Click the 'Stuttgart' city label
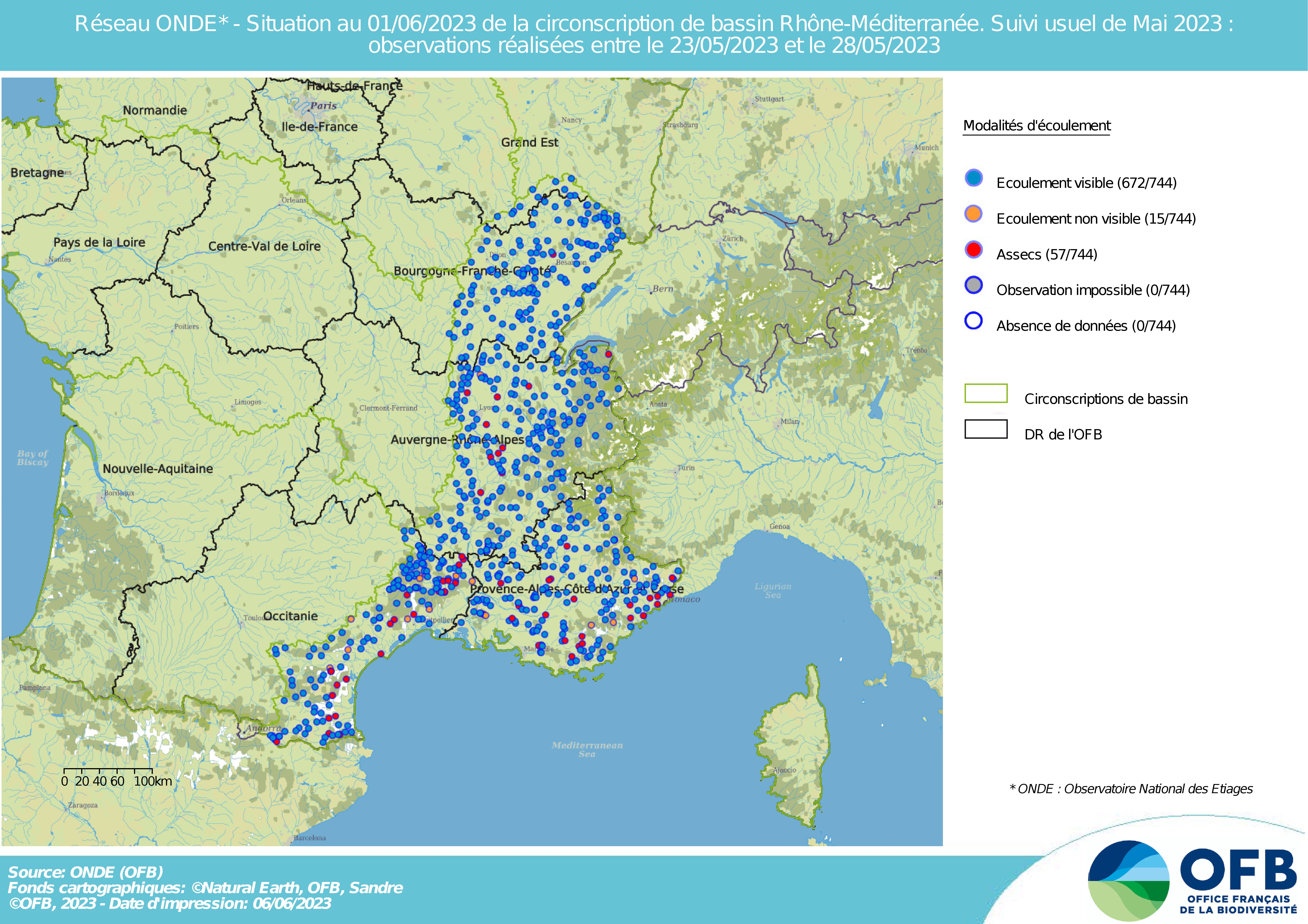 click(769, 99)
